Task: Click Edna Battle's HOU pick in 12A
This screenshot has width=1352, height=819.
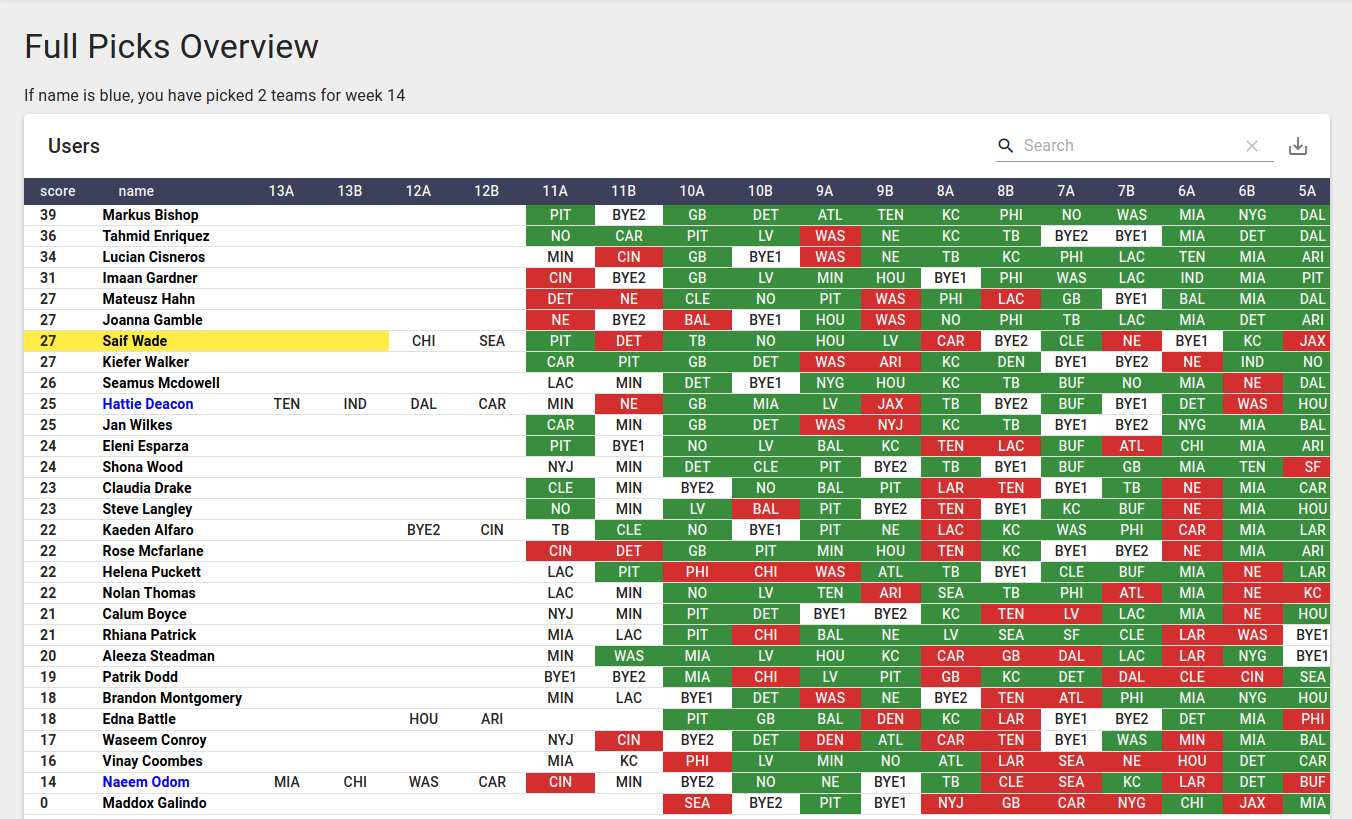Action: 424,719
